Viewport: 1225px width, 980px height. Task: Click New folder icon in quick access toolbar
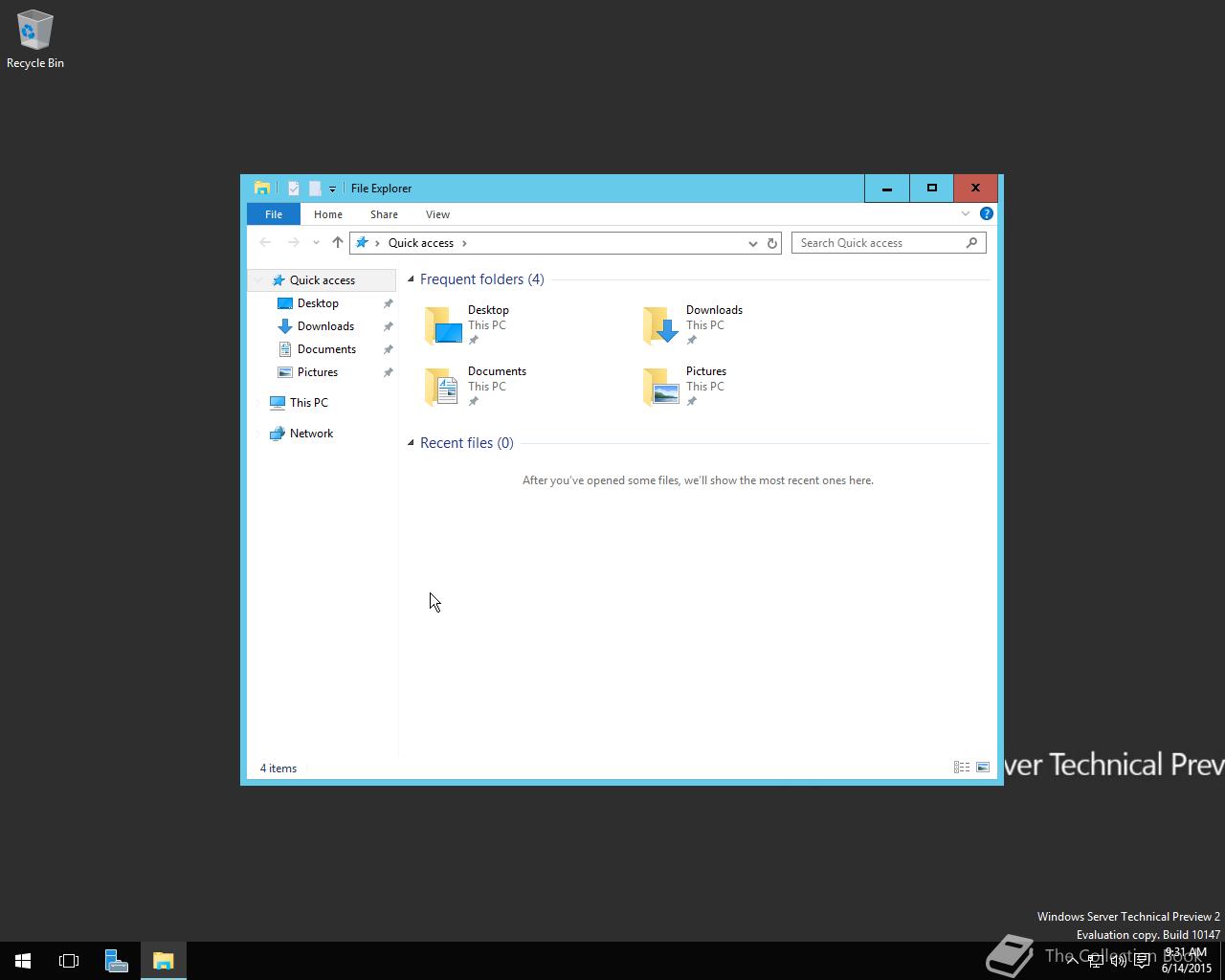point(314,189)
